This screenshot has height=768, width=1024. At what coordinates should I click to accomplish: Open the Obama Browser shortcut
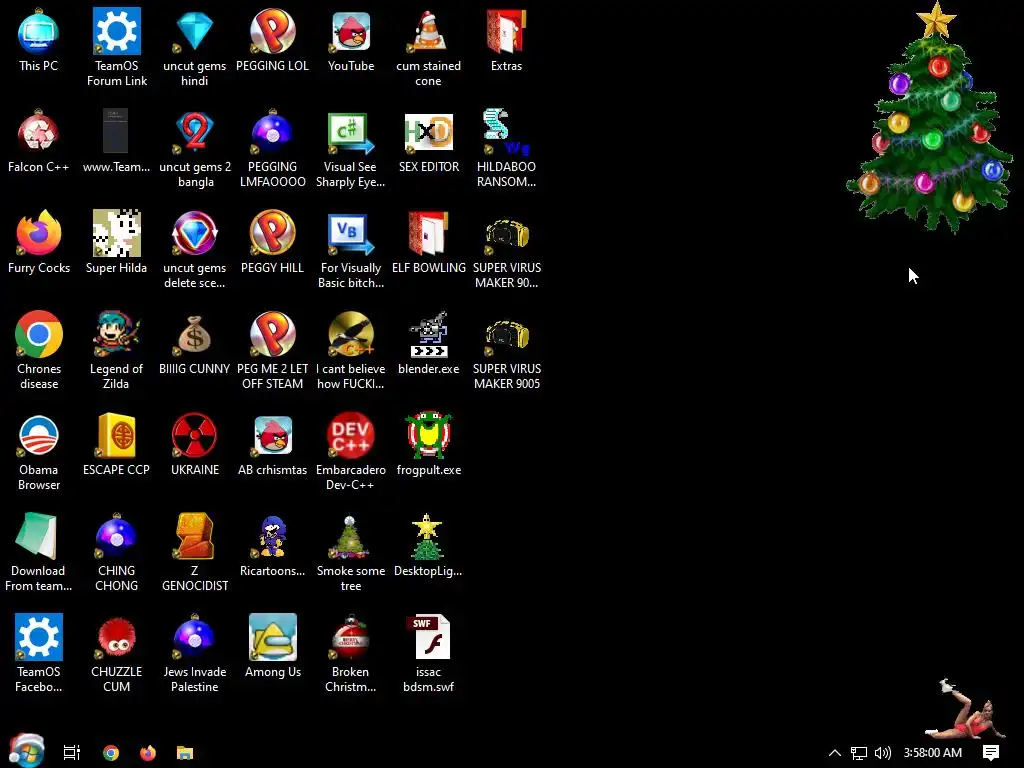[x=39, y=452]
